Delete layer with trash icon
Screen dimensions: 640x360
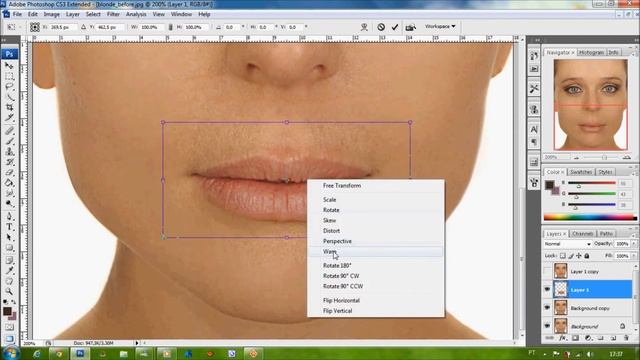pos(626,338)
